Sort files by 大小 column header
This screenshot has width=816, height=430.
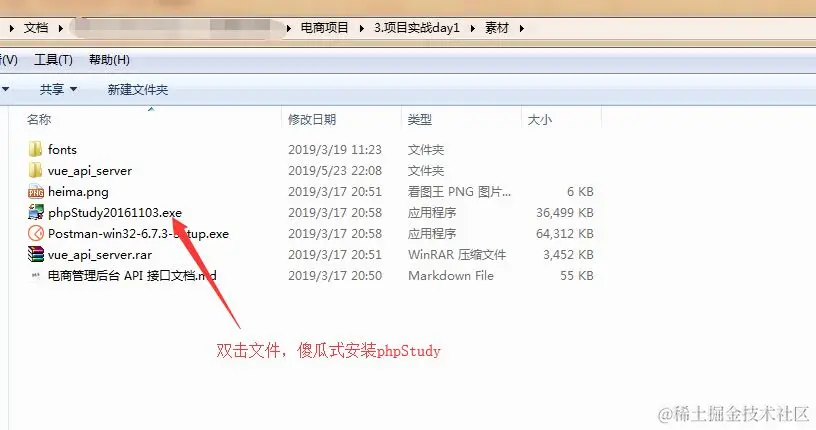(540, 120)
